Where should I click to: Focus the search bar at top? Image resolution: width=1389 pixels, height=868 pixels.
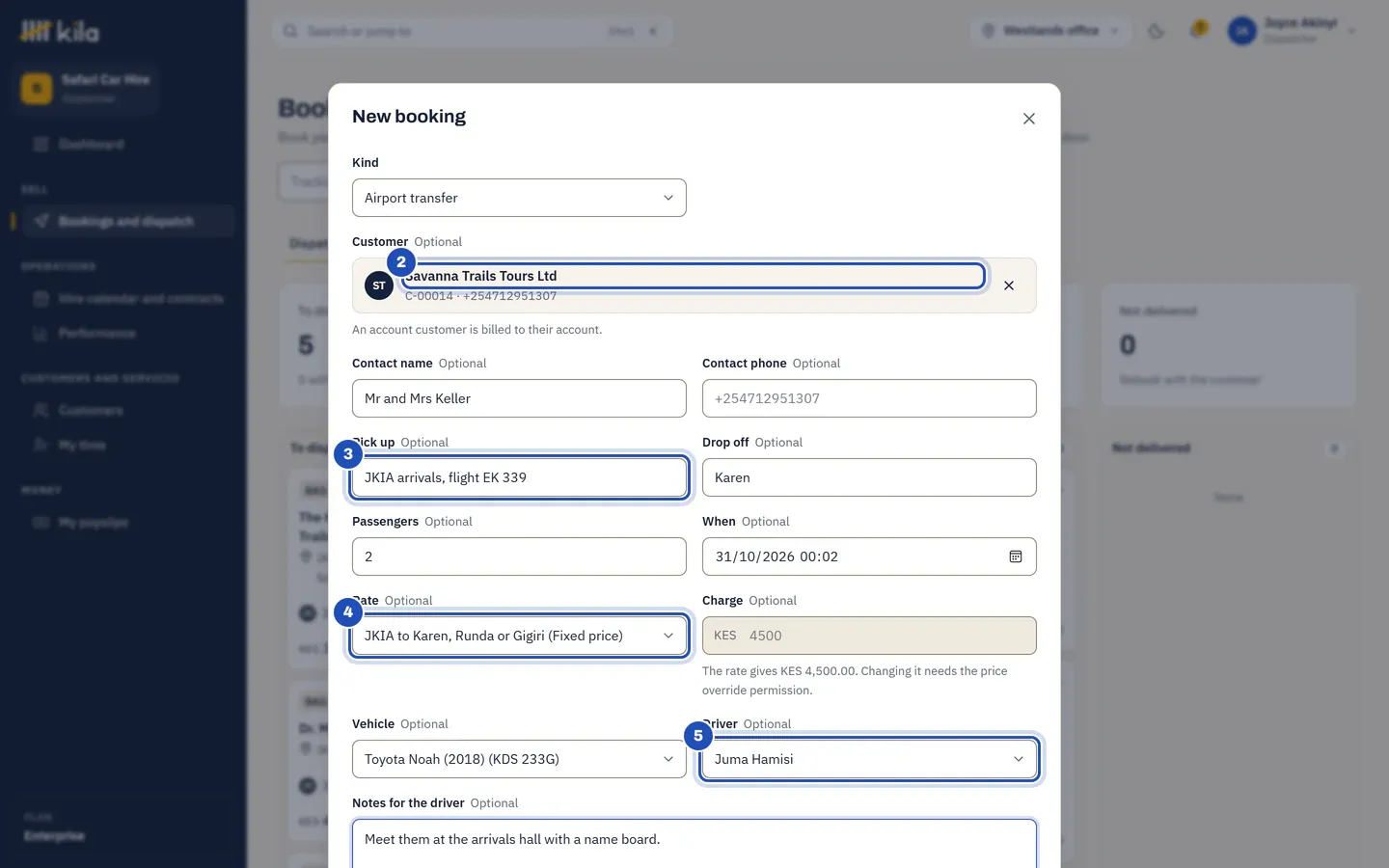pyautogui.click(x=473, y=32)
